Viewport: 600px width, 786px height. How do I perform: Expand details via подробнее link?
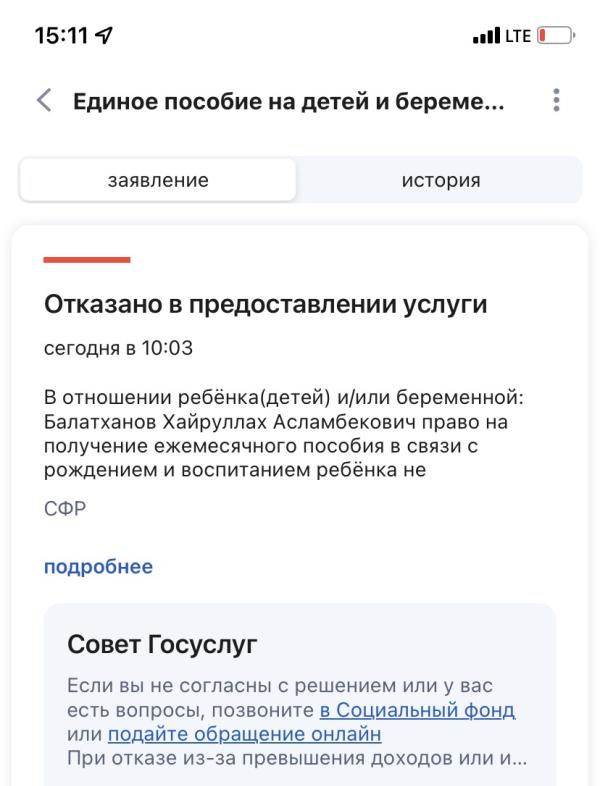[x=98, y=567]
